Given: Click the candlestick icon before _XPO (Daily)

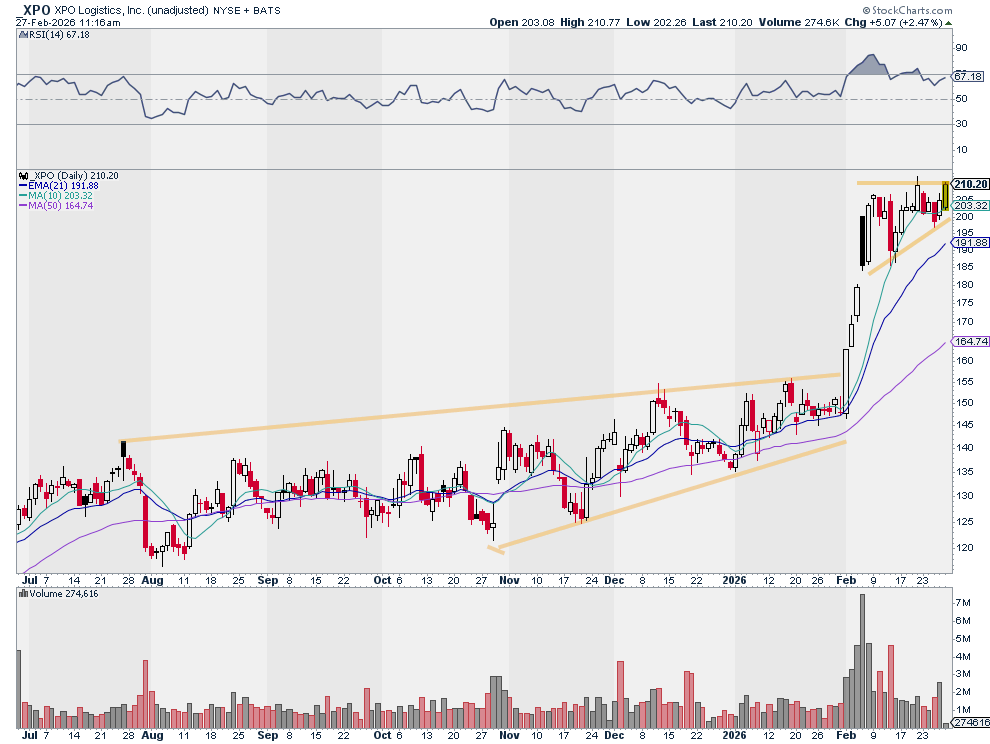Looking at the screenshot, I should click(x=23, y=176).
